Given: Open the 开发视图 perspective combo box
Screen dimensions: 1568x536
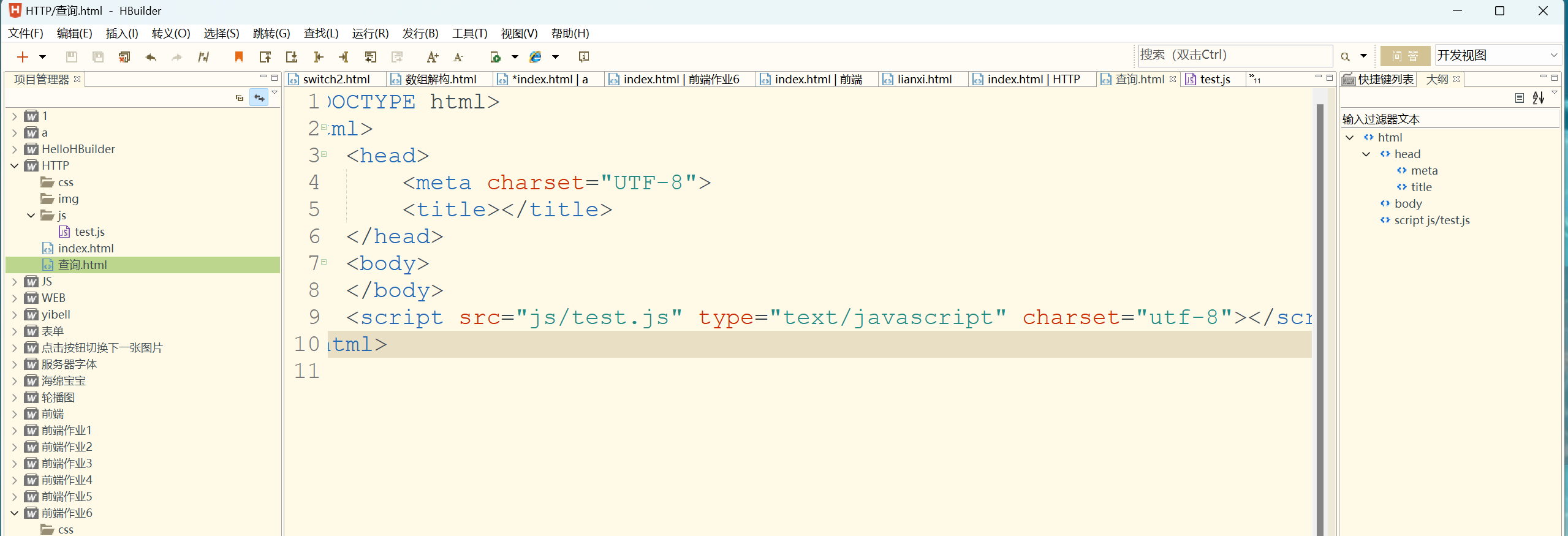Looking at the screenshot, I should point(1497,56).
